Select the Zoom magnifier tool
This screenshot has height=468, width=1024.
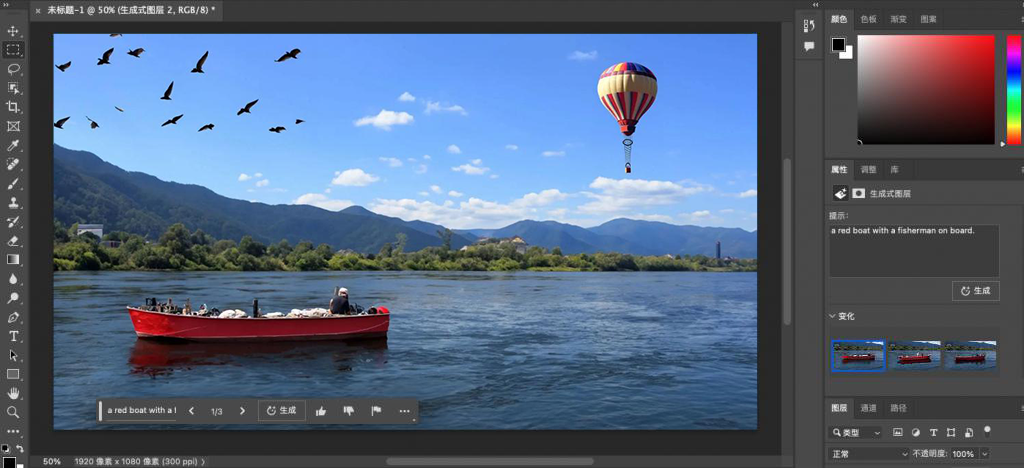[x=13, y=412]
